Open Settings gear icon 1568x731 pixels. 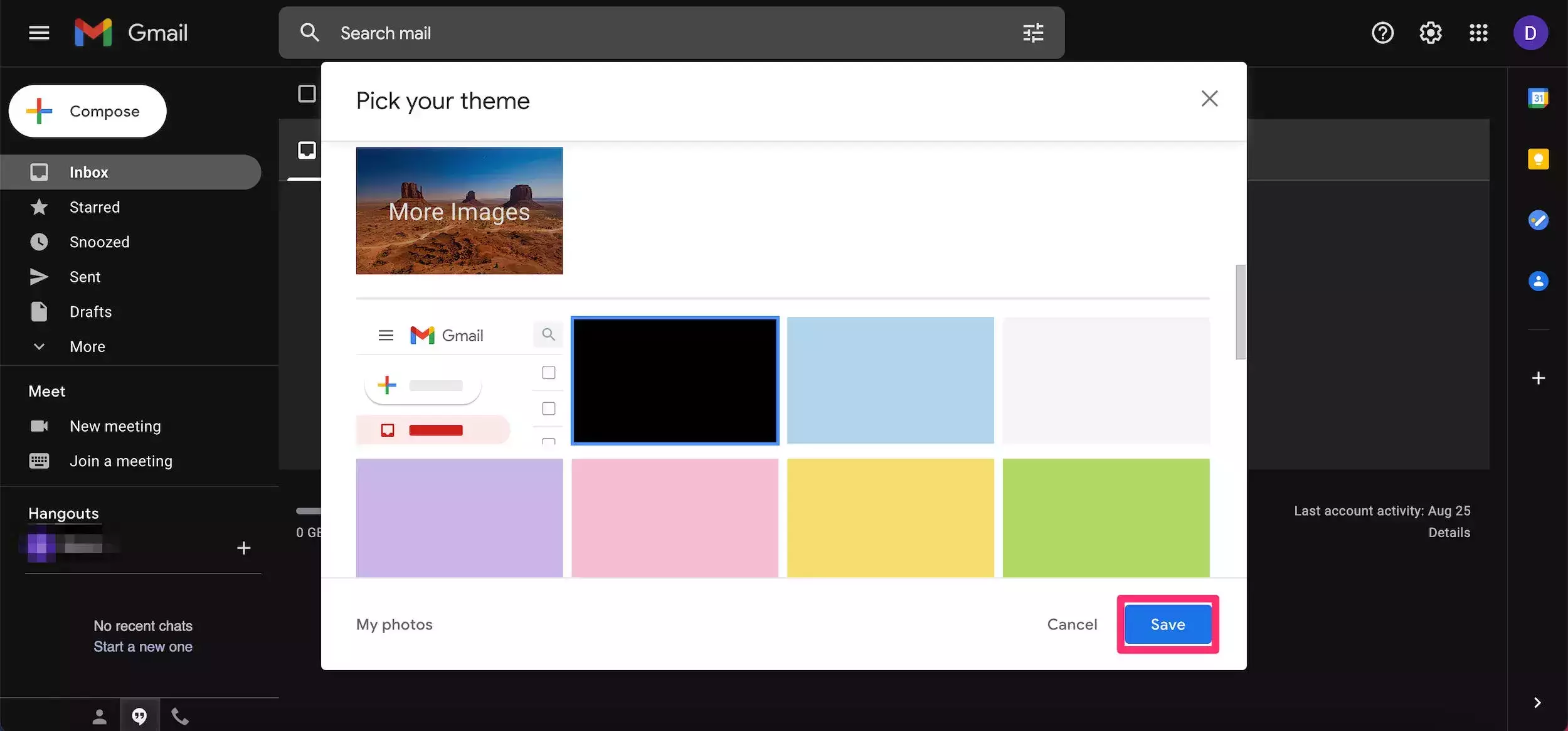[x=1430, y=33]
